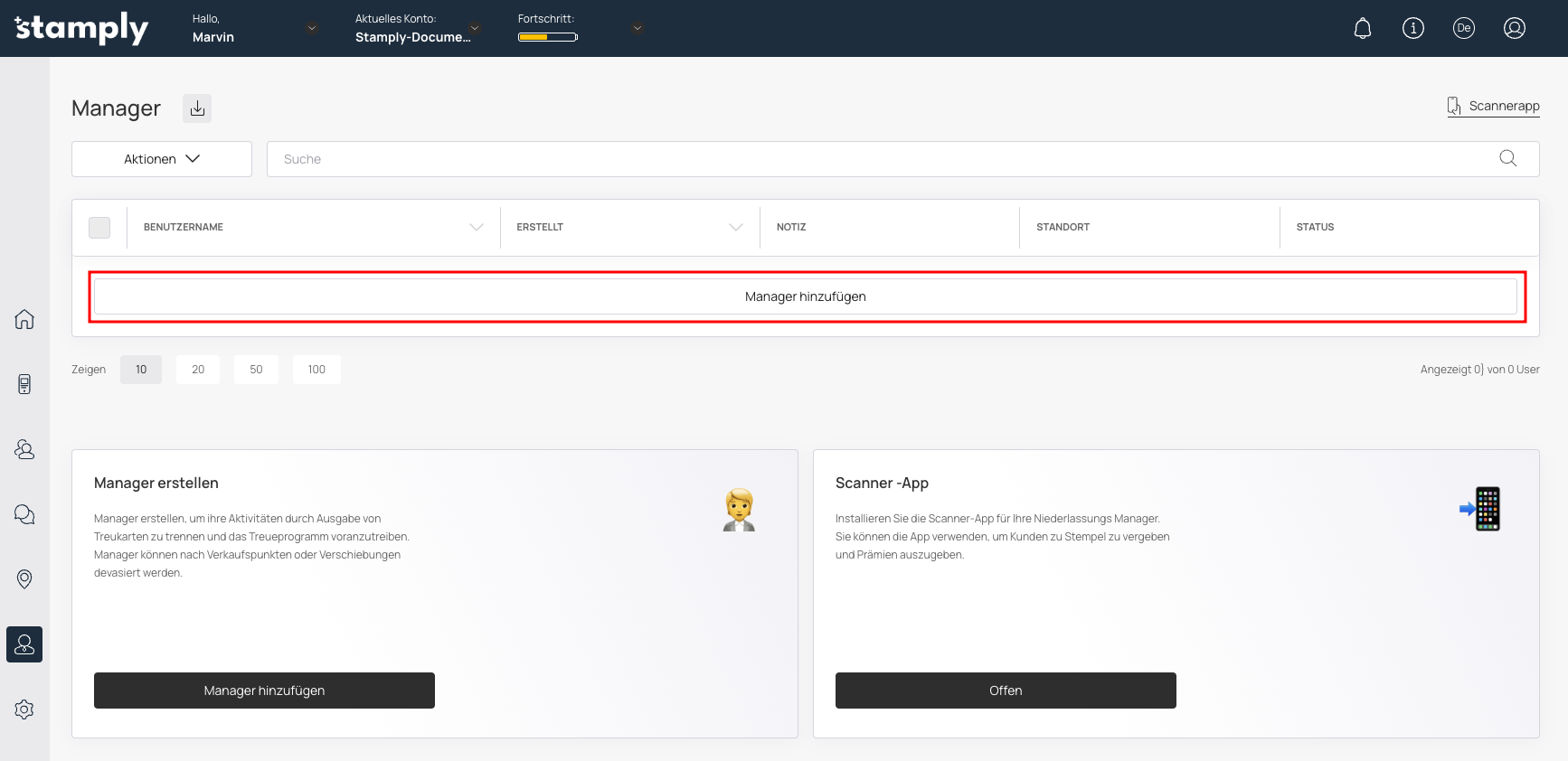The height and width of the screenshot is (761, 1568).
Task: Expand the Aktuelles Konto account dropdown
Action: click(475, 28)
